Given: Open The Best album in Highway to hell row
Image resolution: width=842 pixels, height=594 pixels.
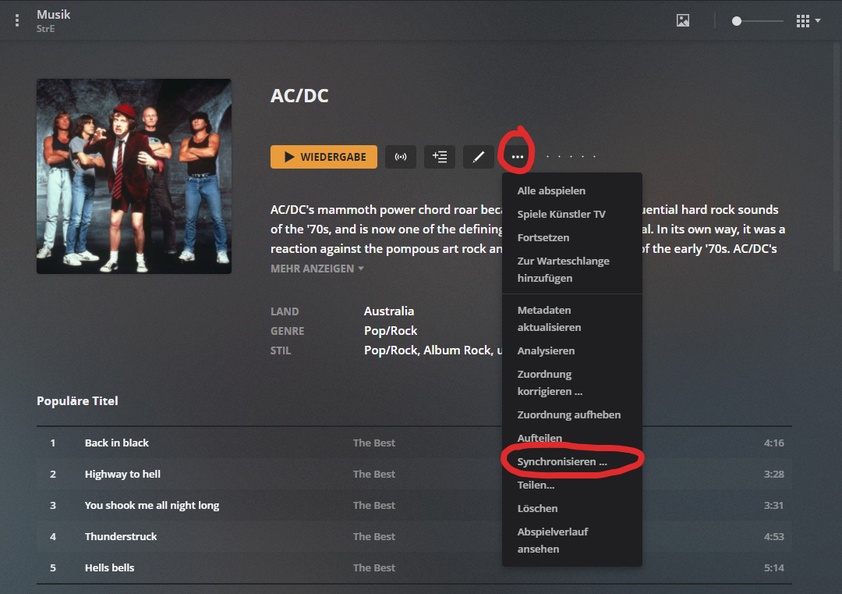Looking at the screenshot, I should pos(374,474).
